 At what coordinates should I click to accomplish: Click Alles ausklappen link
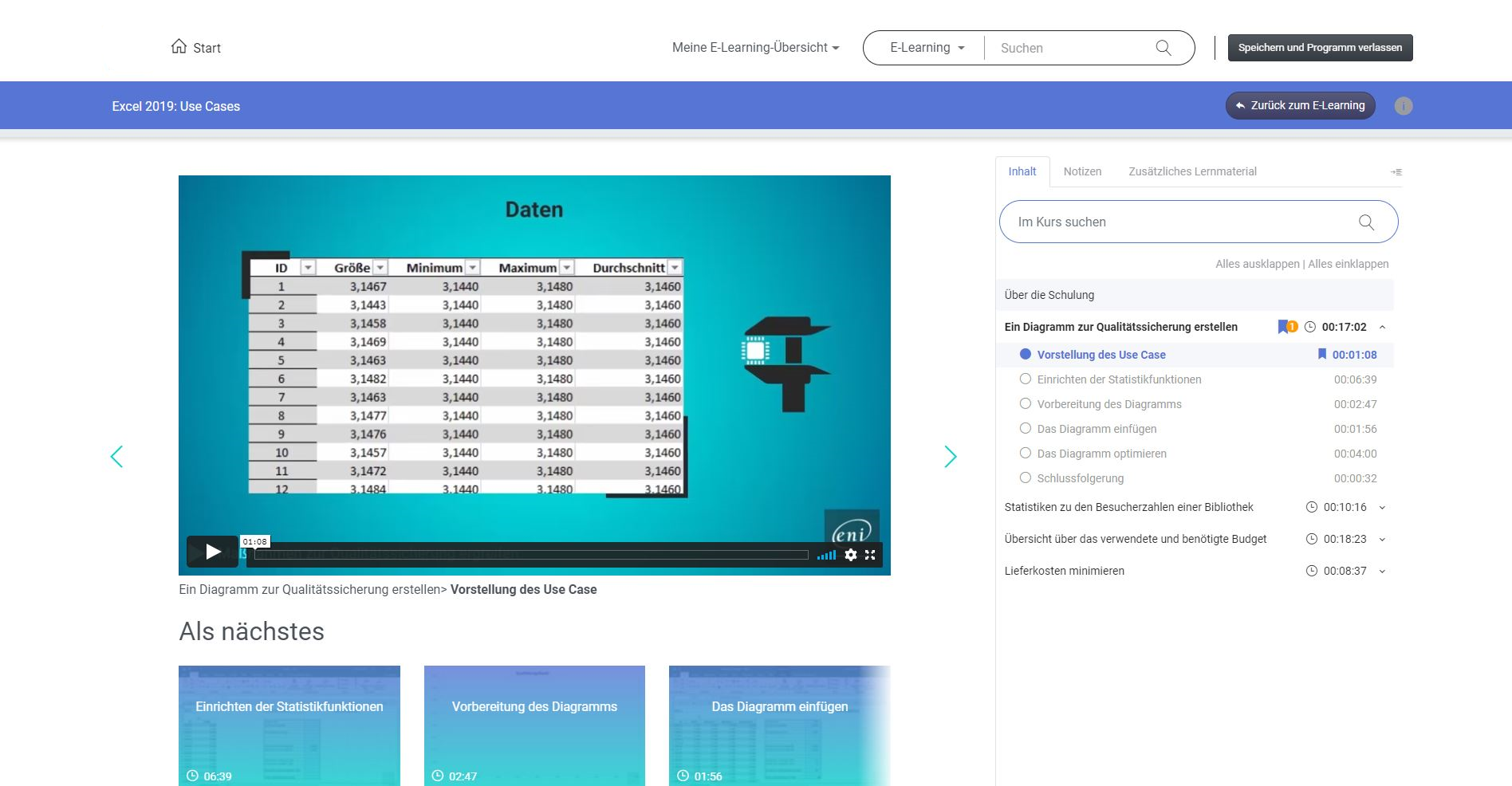coord(1257,264)
